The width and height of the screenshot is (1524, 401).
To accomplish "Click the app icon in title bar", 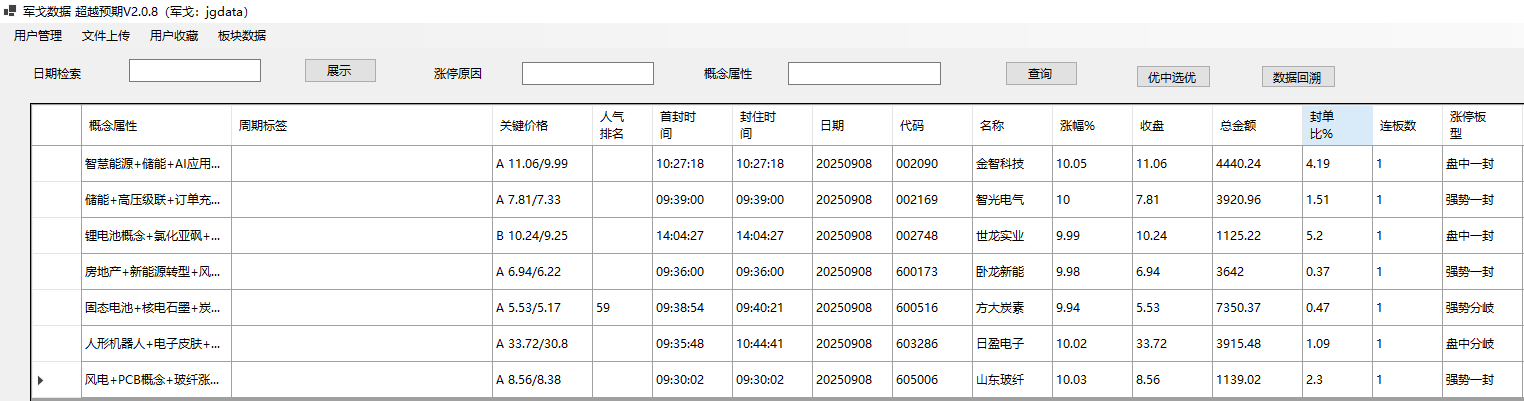I will tap(10, 11).
